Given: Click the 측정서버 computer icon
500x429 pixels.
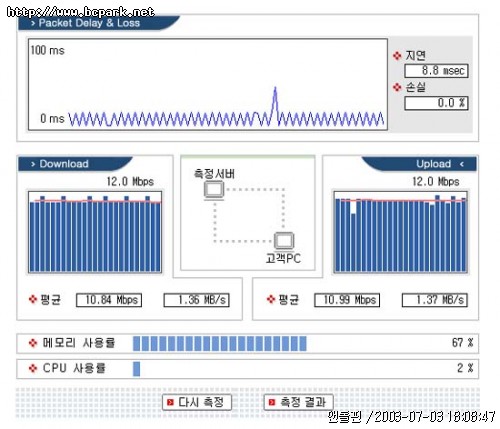Looking at the screenshot, I should click(x=214, y=190).
